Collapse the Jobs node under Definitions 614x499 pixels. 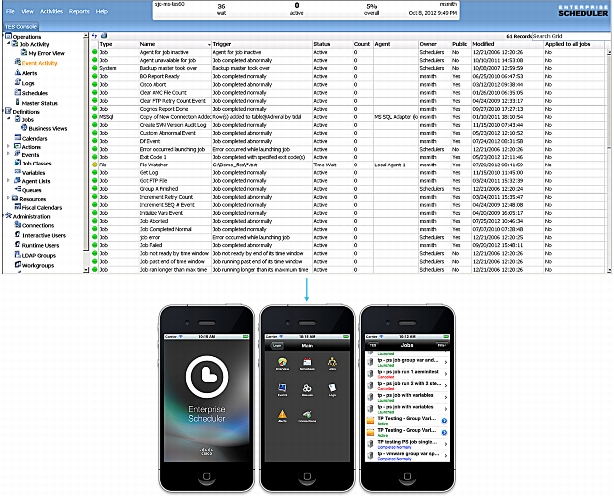click(9, 119)
